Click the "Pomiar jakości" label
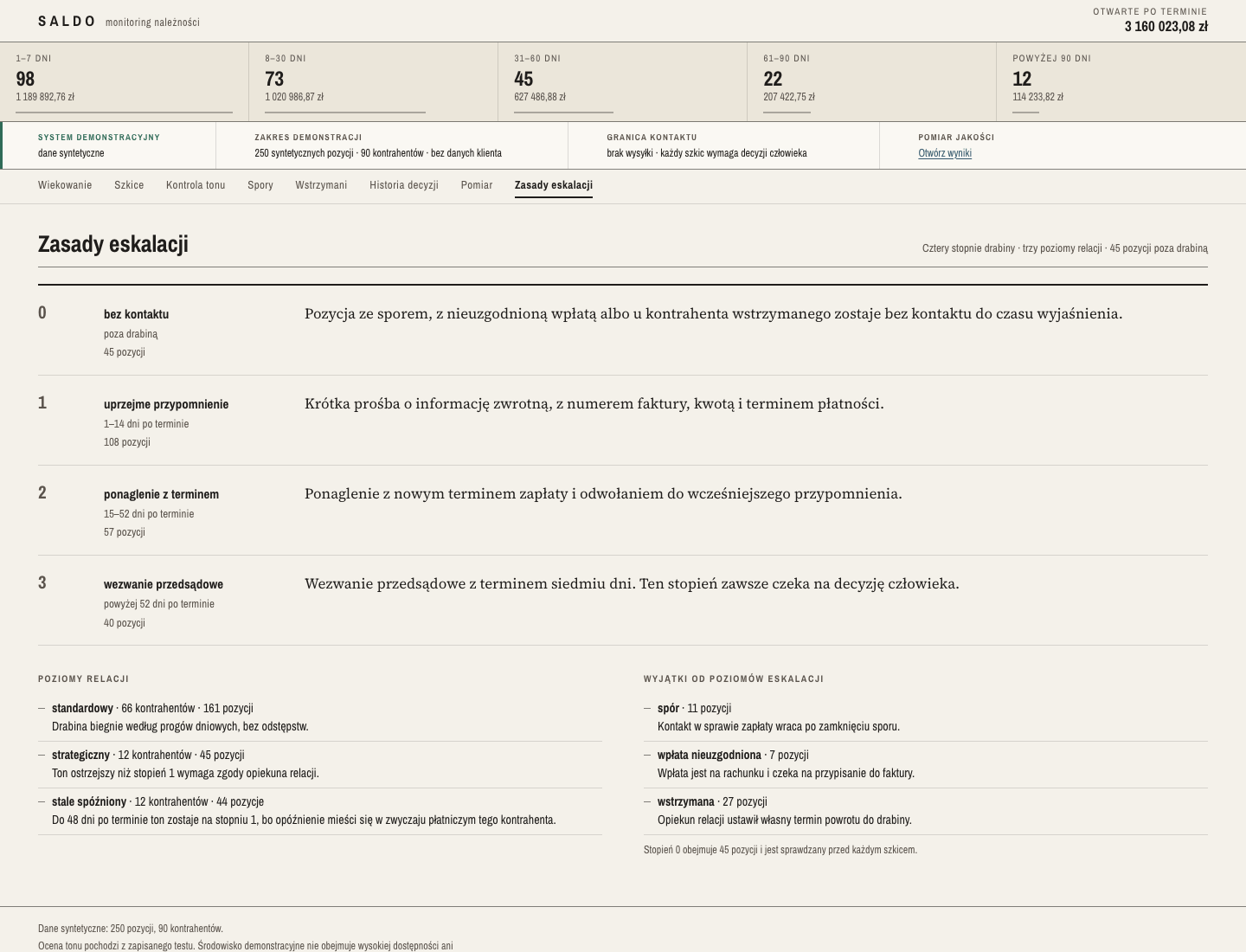 956,138
